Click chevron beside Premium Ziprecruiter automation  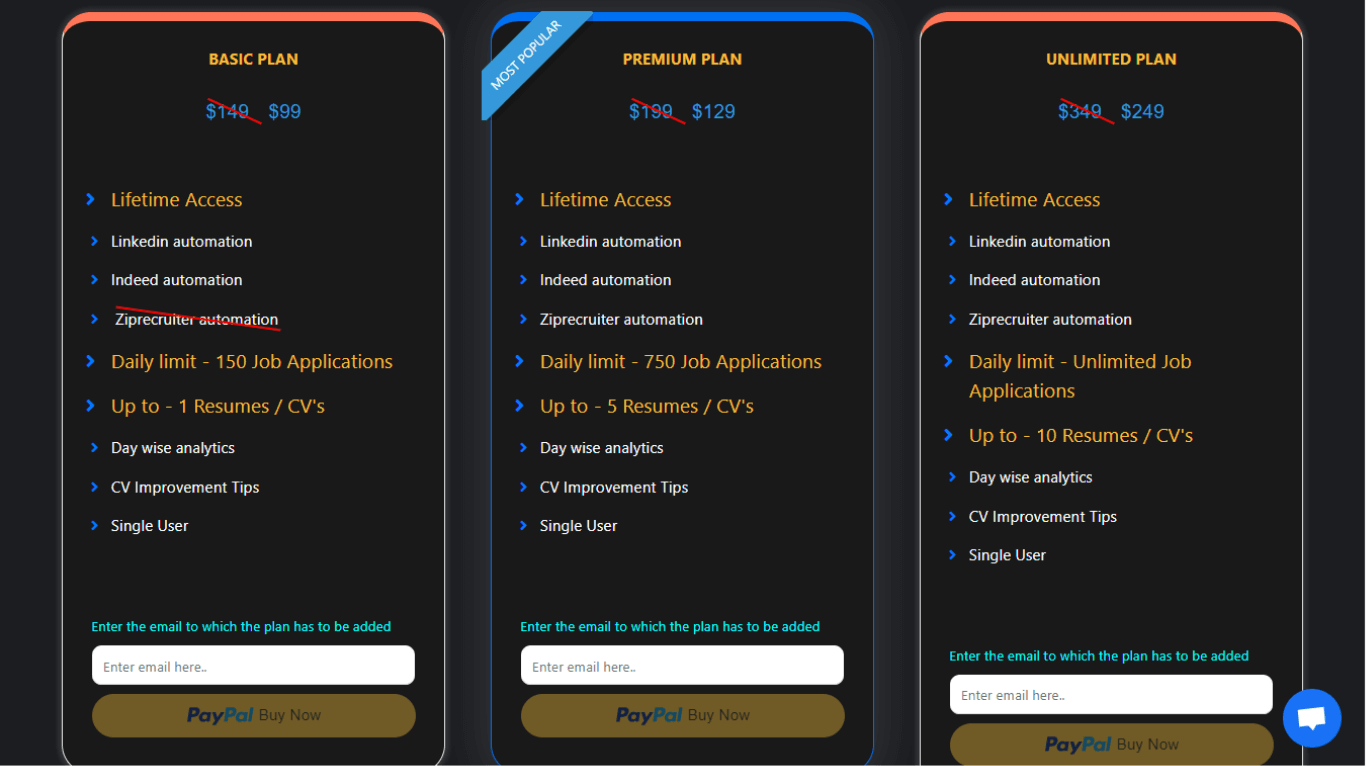click(x=523, y=319)
